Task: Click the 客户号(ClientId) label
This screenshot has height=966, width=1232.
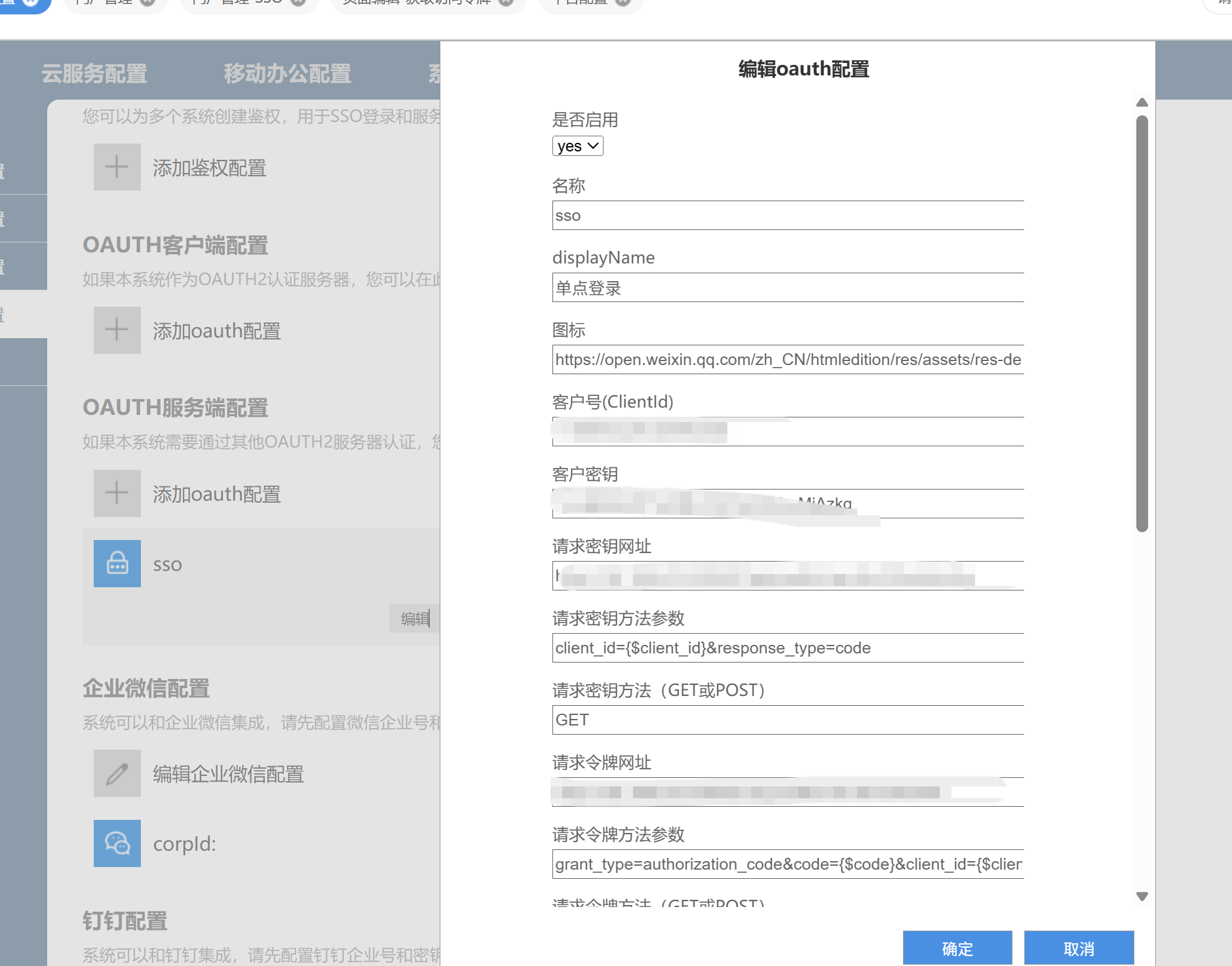Action: coord(613,402)
